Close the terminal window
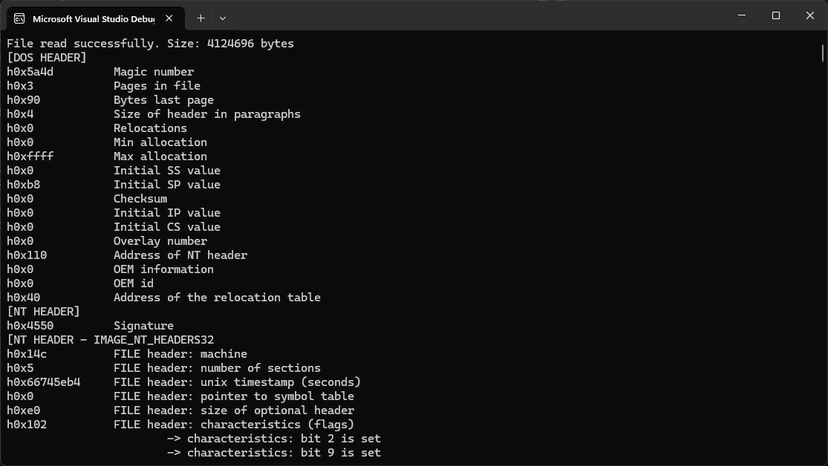The width and height of the screenshot is (828, 466). 810,15
